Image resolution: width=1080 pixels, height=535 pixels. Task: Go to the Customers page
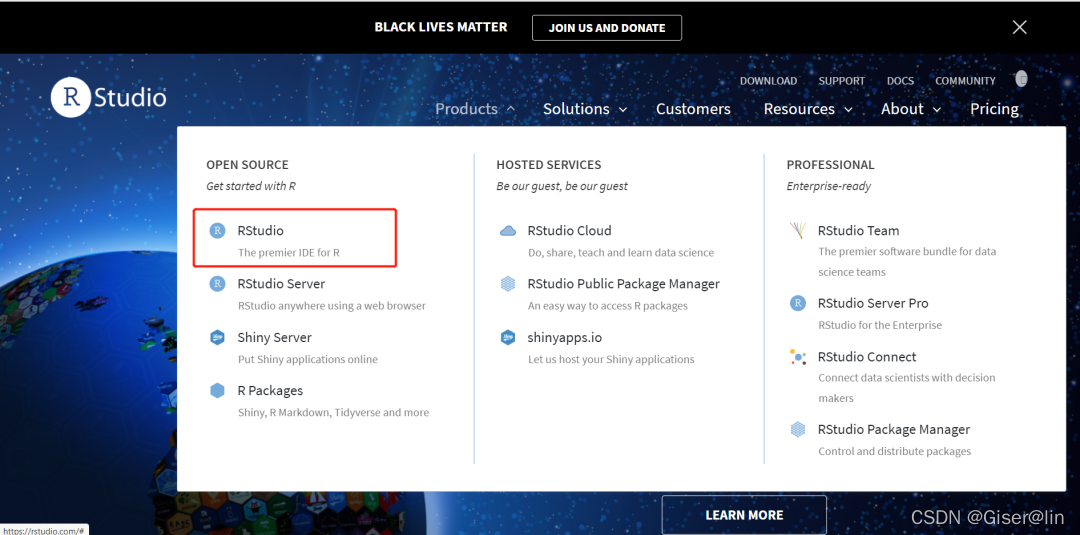(x=693, y=109)
